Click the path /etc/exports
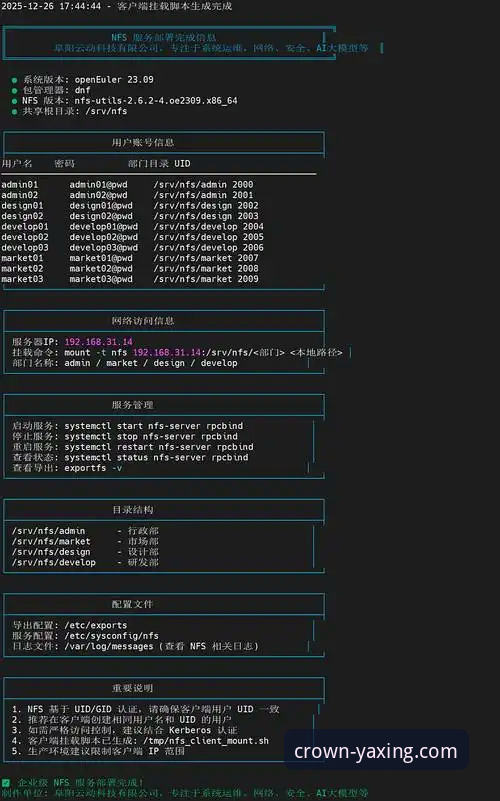The width and height of the screenshot is (500, 801). [96, 625]
